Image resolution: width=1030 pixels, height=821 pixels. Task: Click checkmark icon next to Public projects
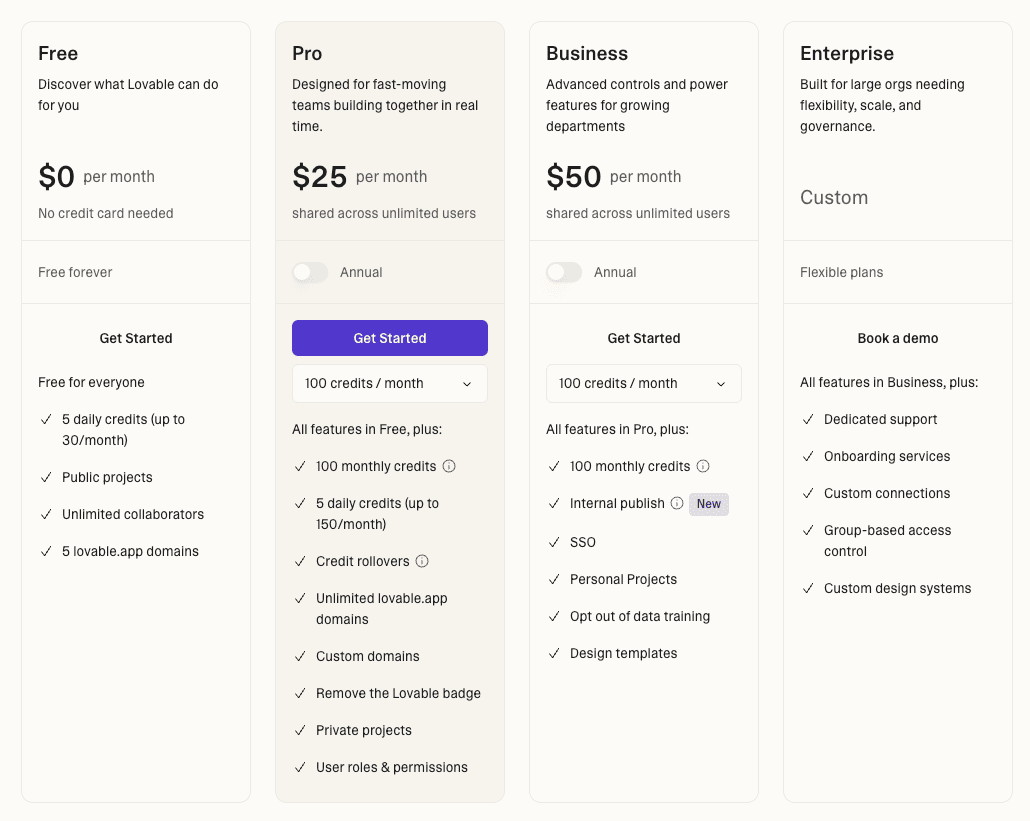46,477
